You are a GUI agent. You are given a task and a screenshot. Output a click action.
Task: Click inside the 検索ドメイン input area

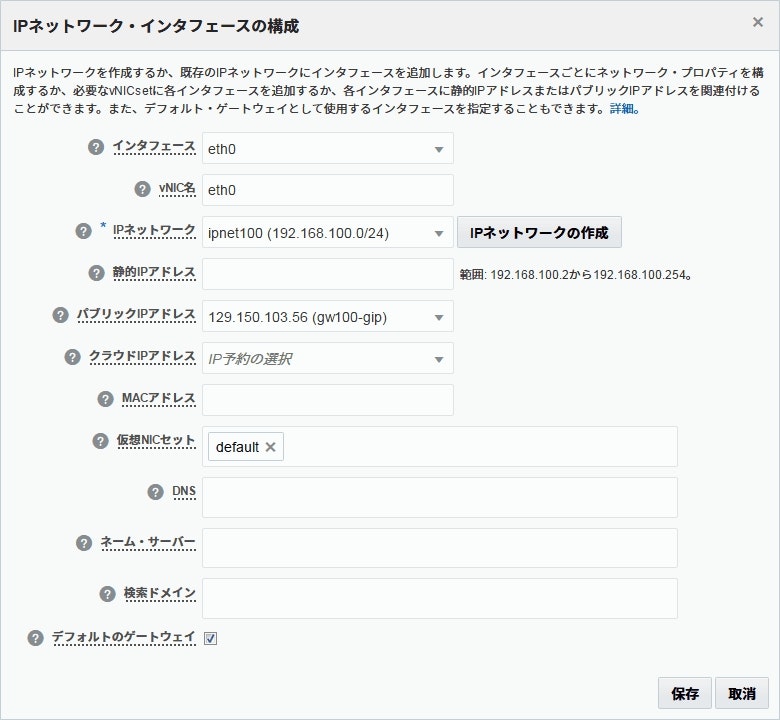440,599
